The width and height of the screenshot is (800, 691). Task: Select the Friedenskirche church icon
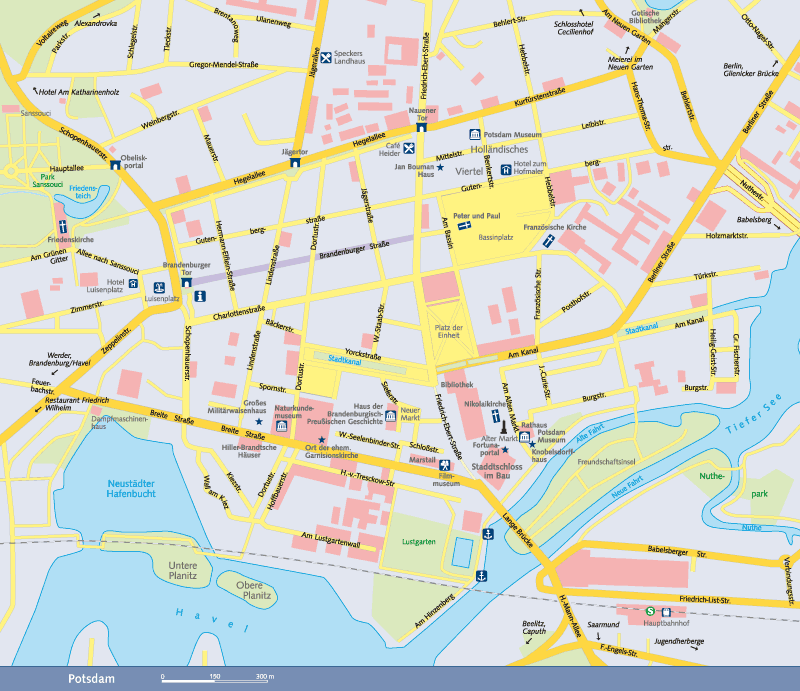click(x=62, y=226)
